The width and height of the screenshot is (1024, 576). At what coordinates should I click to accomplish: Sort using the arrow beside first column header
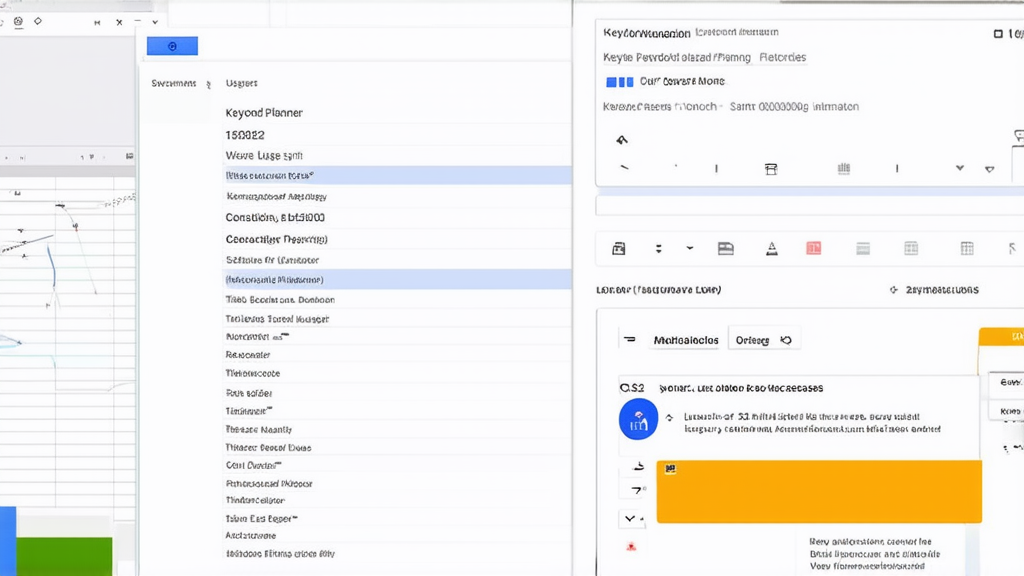[208, 84]
